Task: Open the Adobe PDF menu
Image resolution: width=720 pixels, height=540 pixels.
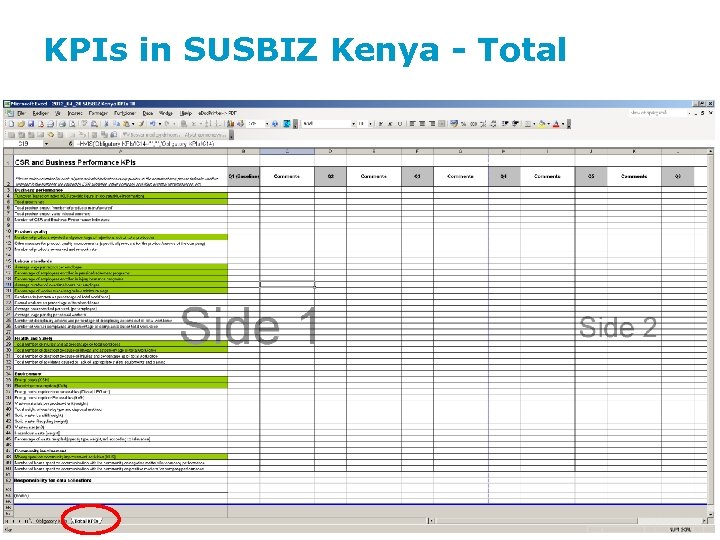Action: point(218,113)
